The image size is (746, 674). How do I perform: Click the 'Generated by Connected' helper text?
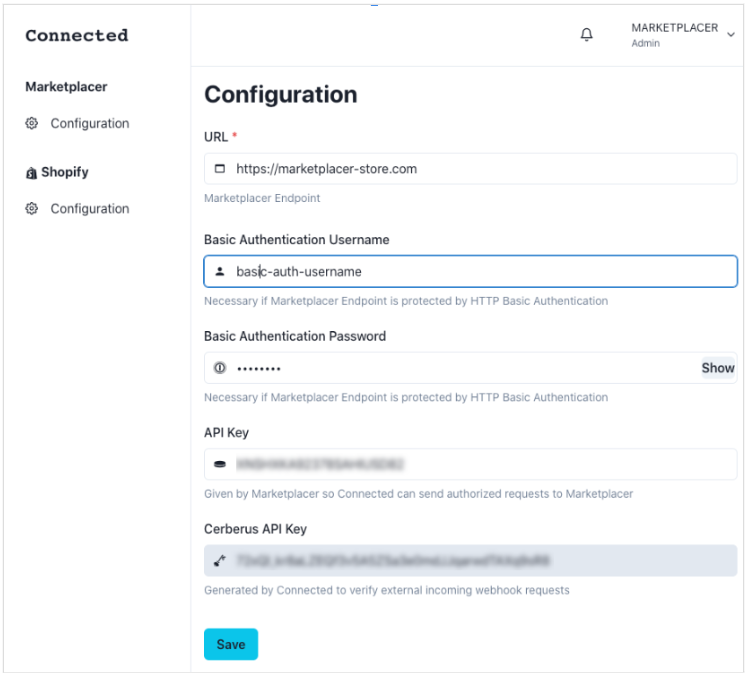(386, 590)
